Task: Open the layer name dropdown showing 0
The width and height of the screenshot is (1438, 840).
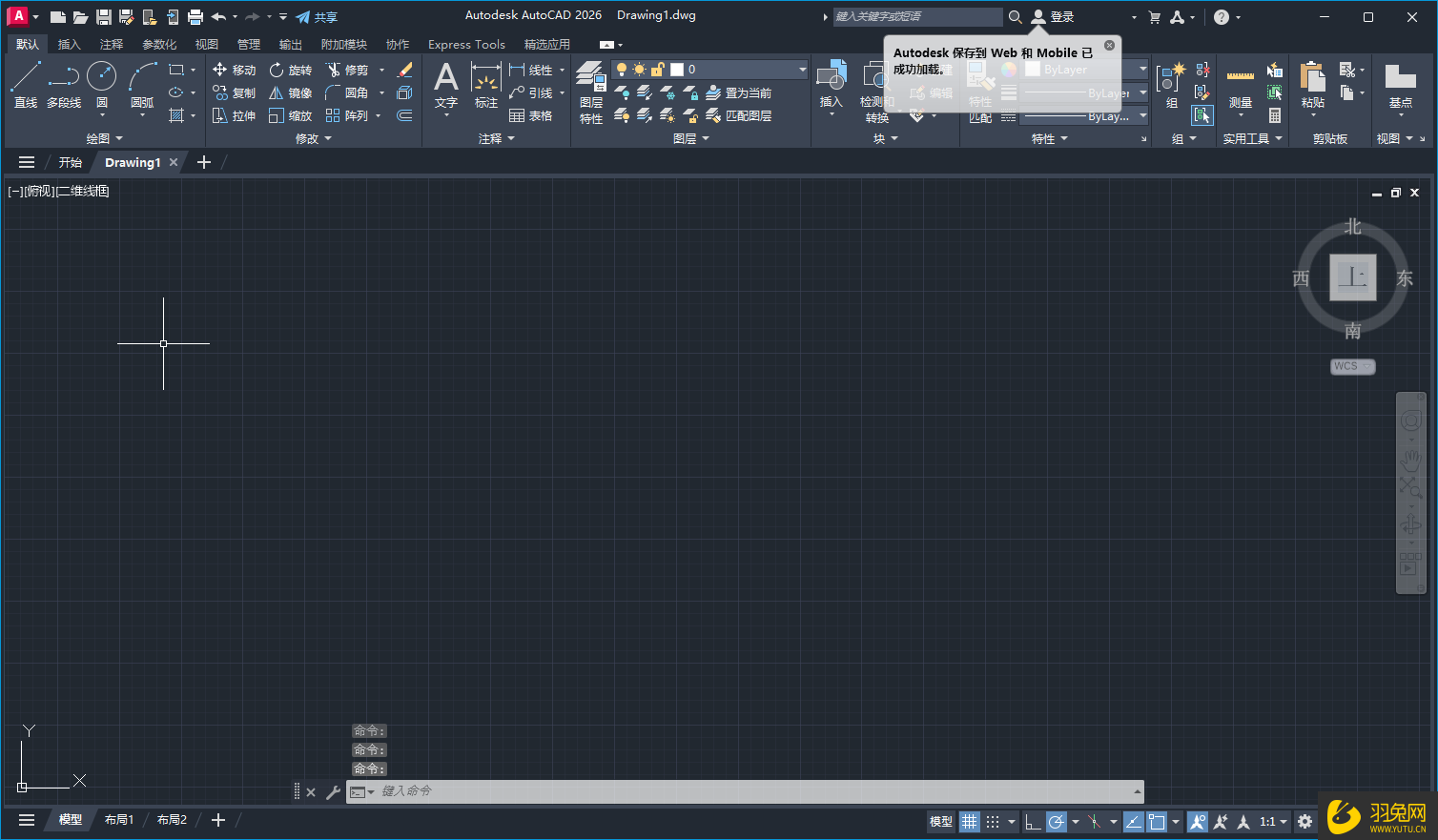Action: (737, 70)
